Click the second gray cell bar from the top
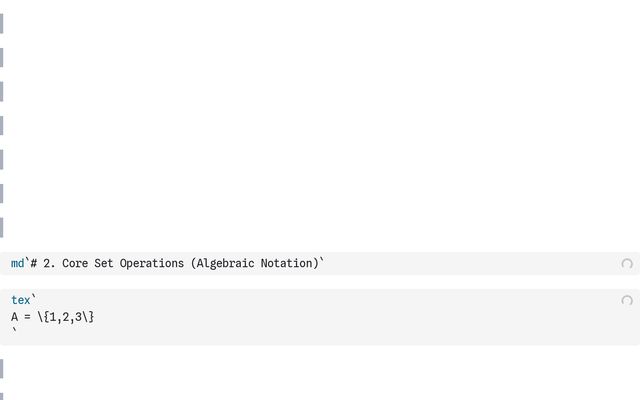 (x=2, y=57)
